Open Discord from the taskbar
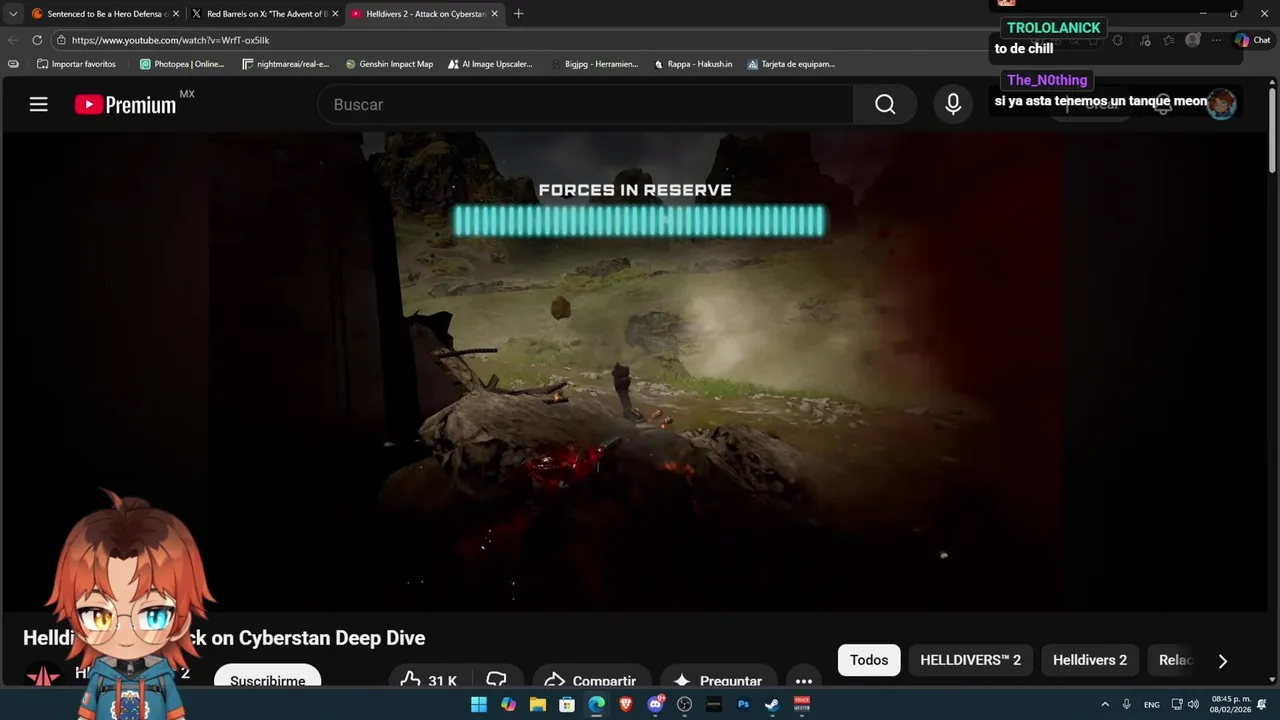1280x720 pixels. 656,704
